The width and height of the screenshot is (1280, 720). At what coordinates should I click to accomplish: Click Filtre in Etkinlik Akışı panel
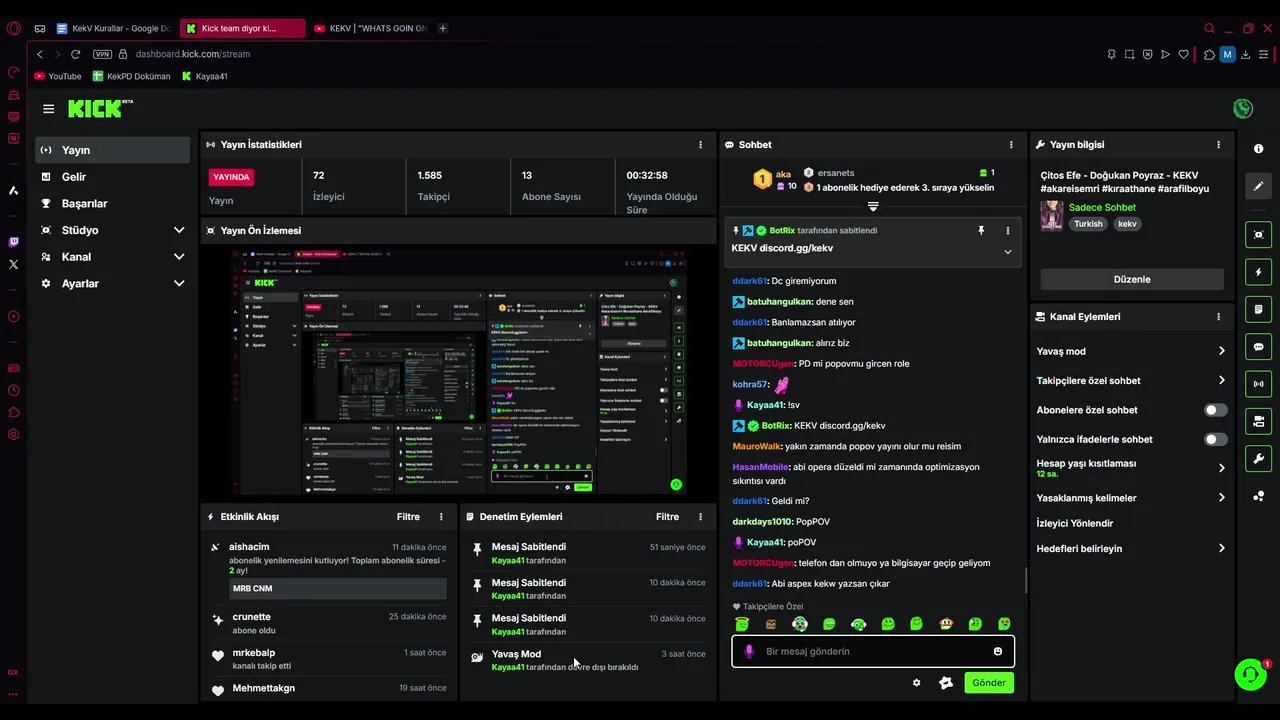(x=408, y=517)
